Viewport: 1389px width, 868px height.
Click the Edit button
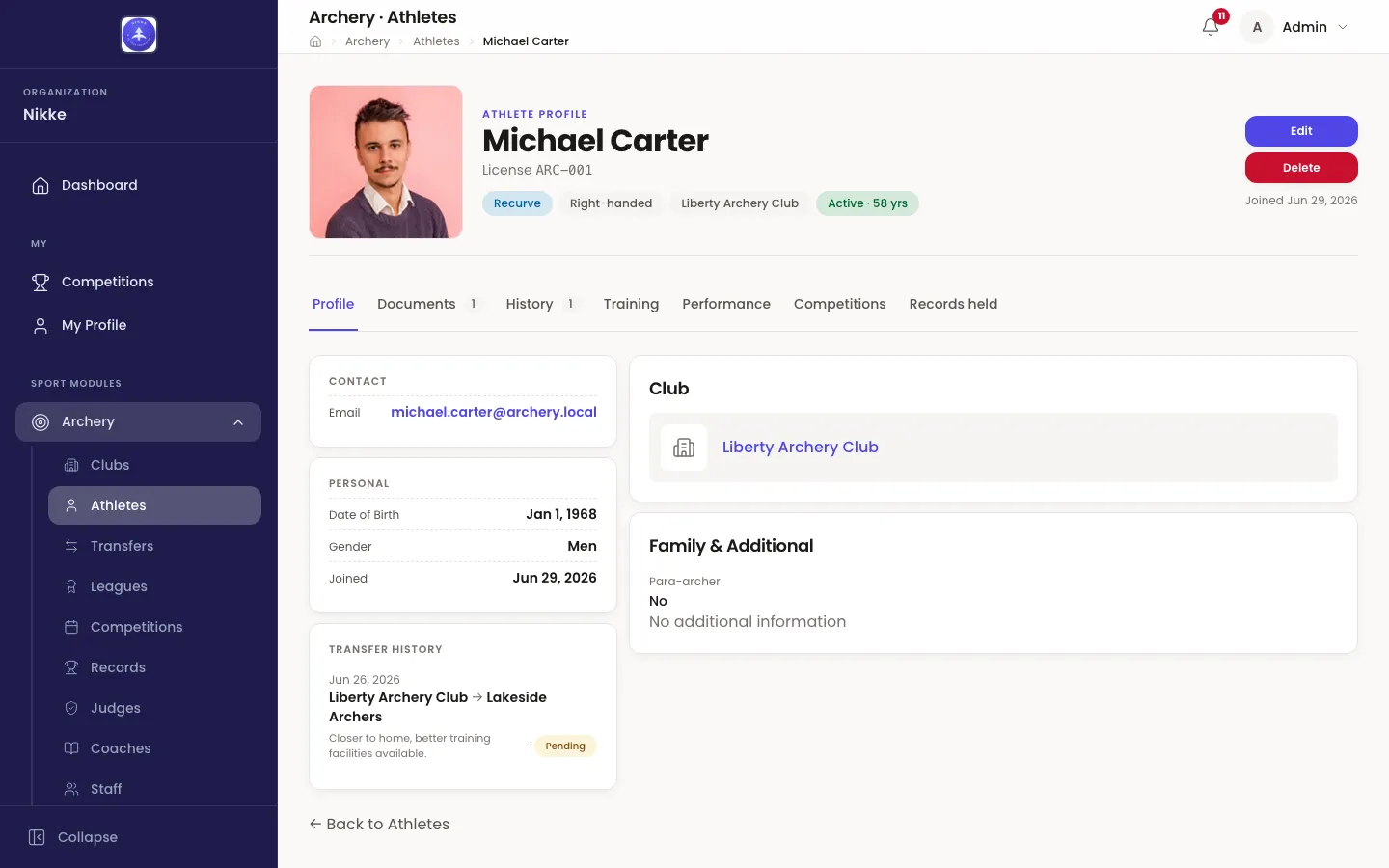coord(1301,131)
